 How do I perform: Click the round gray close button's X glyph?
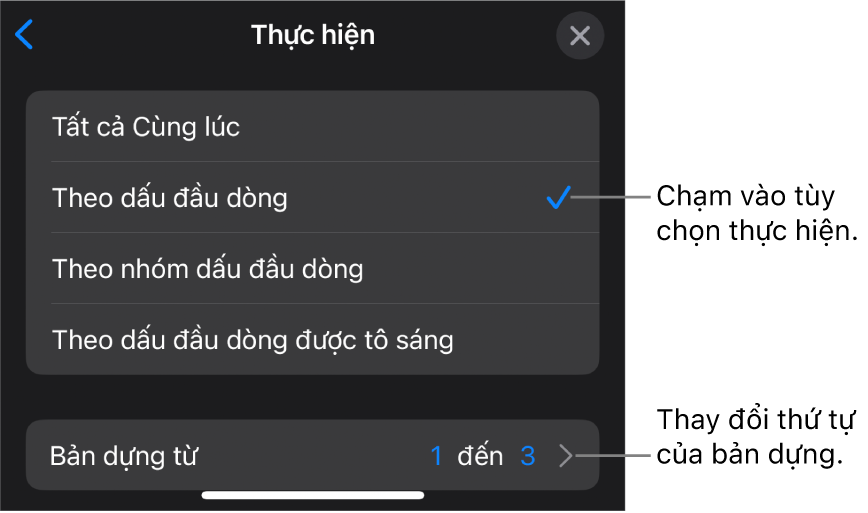[580, 37]
